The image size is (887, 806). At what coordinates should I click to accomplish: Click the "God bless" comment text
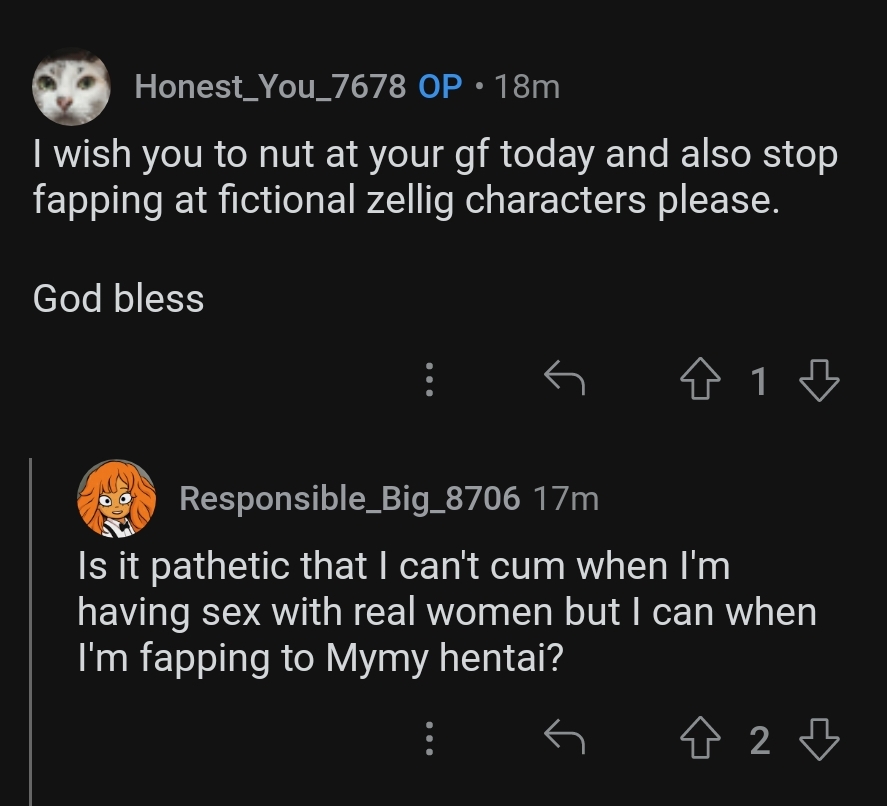(x=118, y=298)
